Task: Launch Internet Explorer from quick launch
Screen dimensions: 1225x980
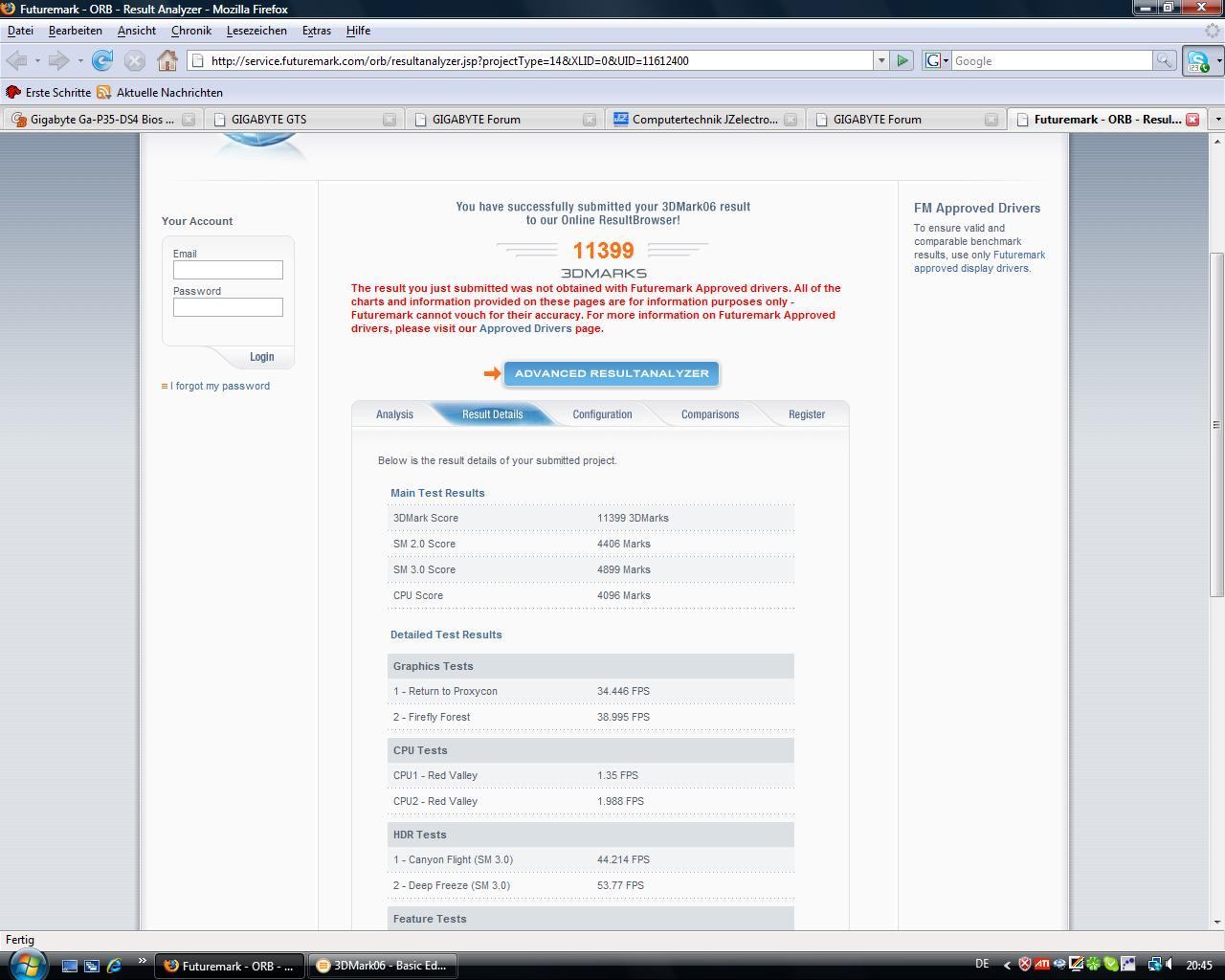Action: click(114, 966)
